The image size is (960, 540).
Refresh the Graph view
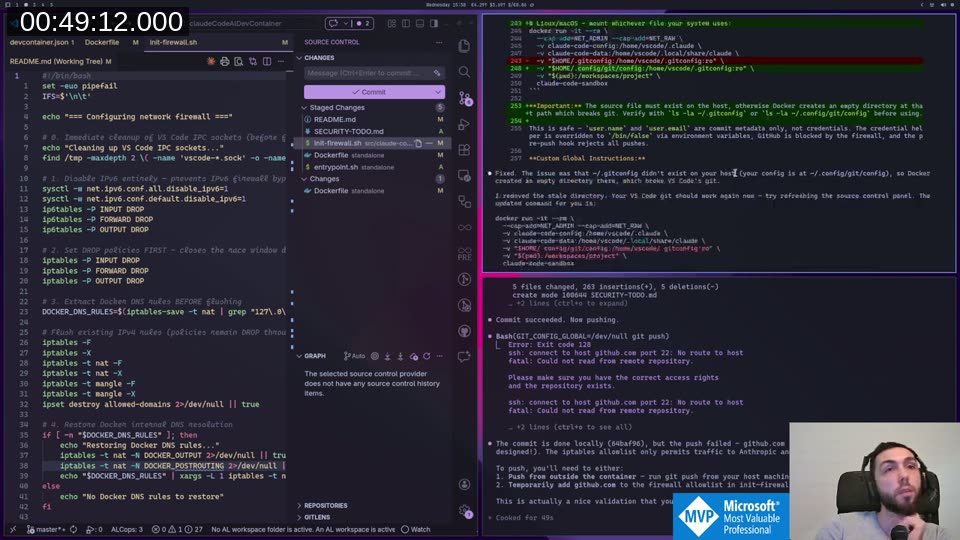(427, 356)
